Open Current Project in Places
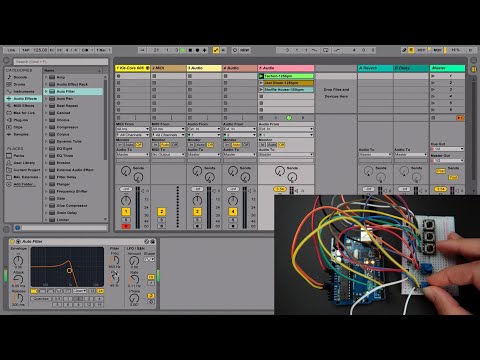 (x=24, y=170)
